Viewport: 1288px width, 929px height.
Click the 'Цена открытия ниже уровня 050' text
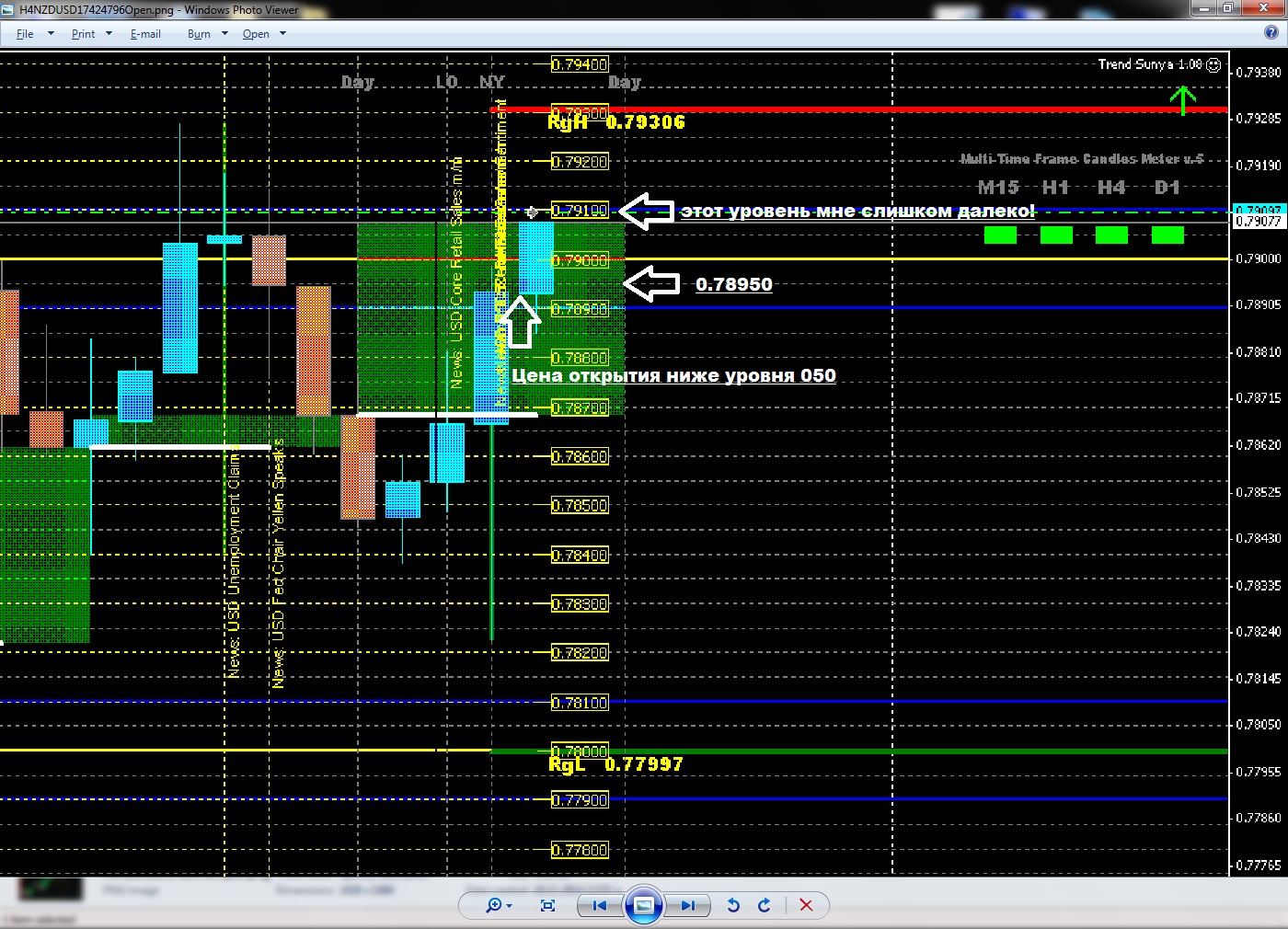tap(673, 375)
